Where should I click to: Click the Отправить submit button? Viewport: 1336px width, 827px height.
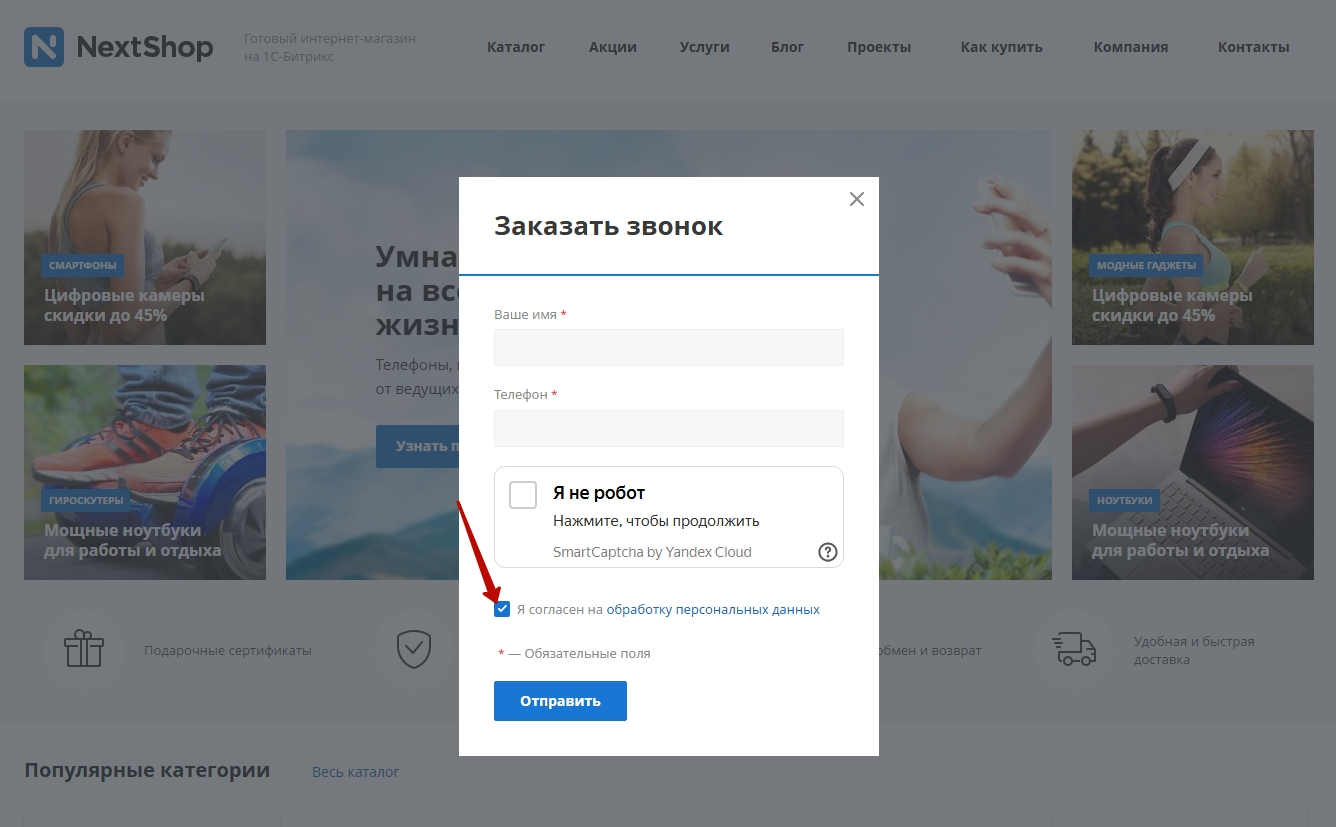click(x=560, y=701)
